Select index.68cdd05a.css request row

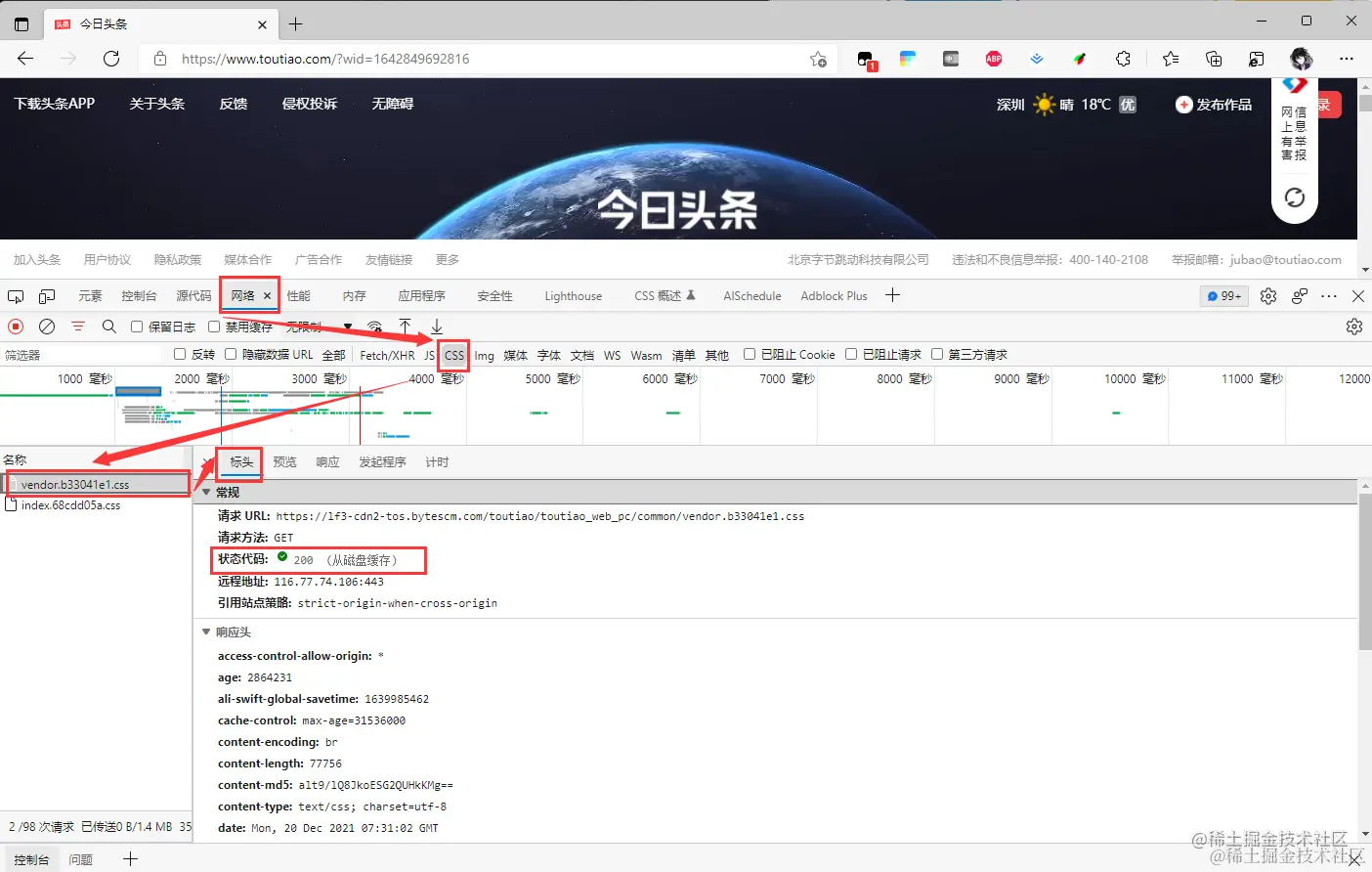click(96, 505)
